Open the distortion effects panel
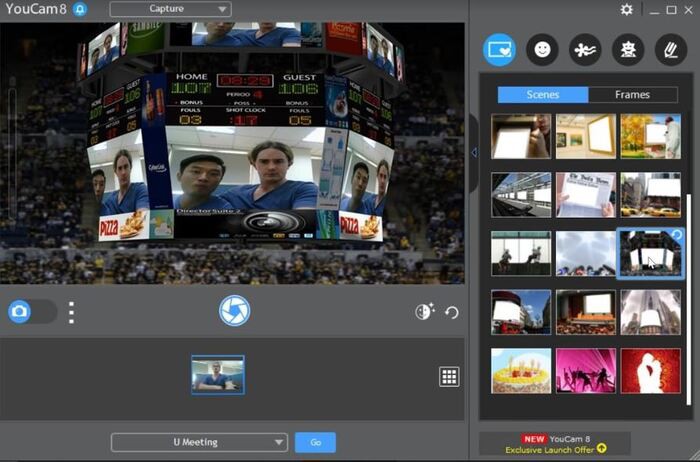This screenshot has height=462, width=700. (x=627, y=50)
